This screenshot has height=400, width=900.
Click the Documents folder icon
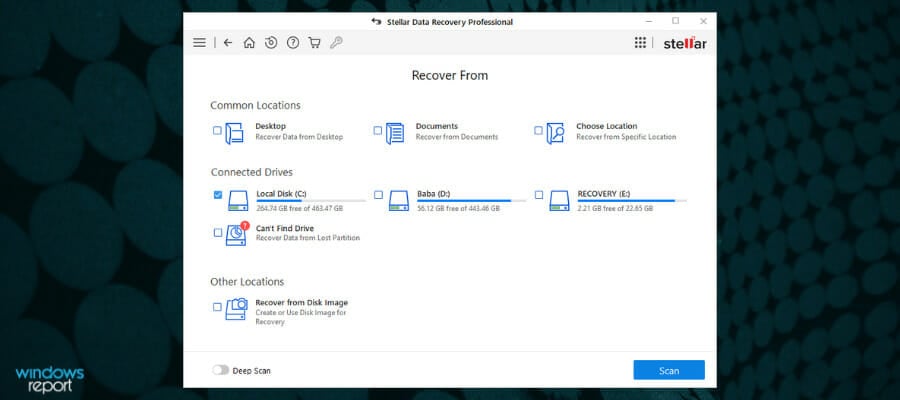pos(394,133)
